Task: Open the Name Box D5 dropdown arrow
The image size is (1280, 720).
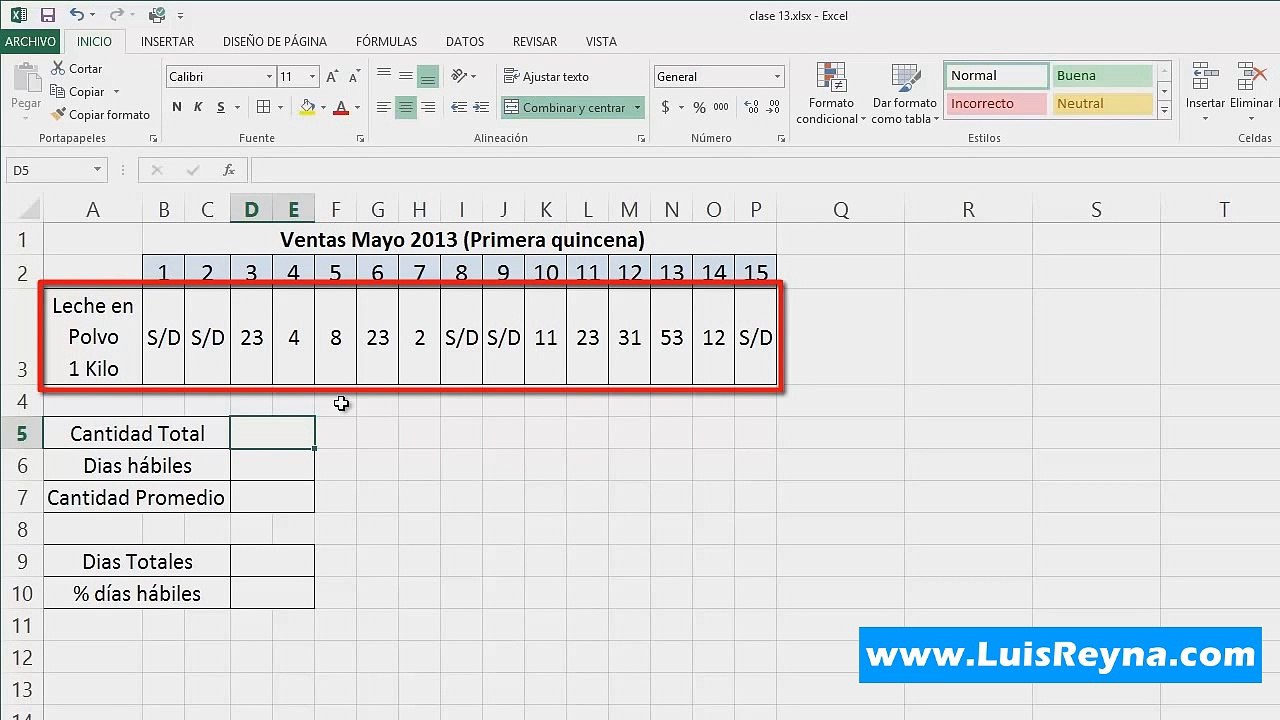Action: pyautogui.click(x=97, y=170)
